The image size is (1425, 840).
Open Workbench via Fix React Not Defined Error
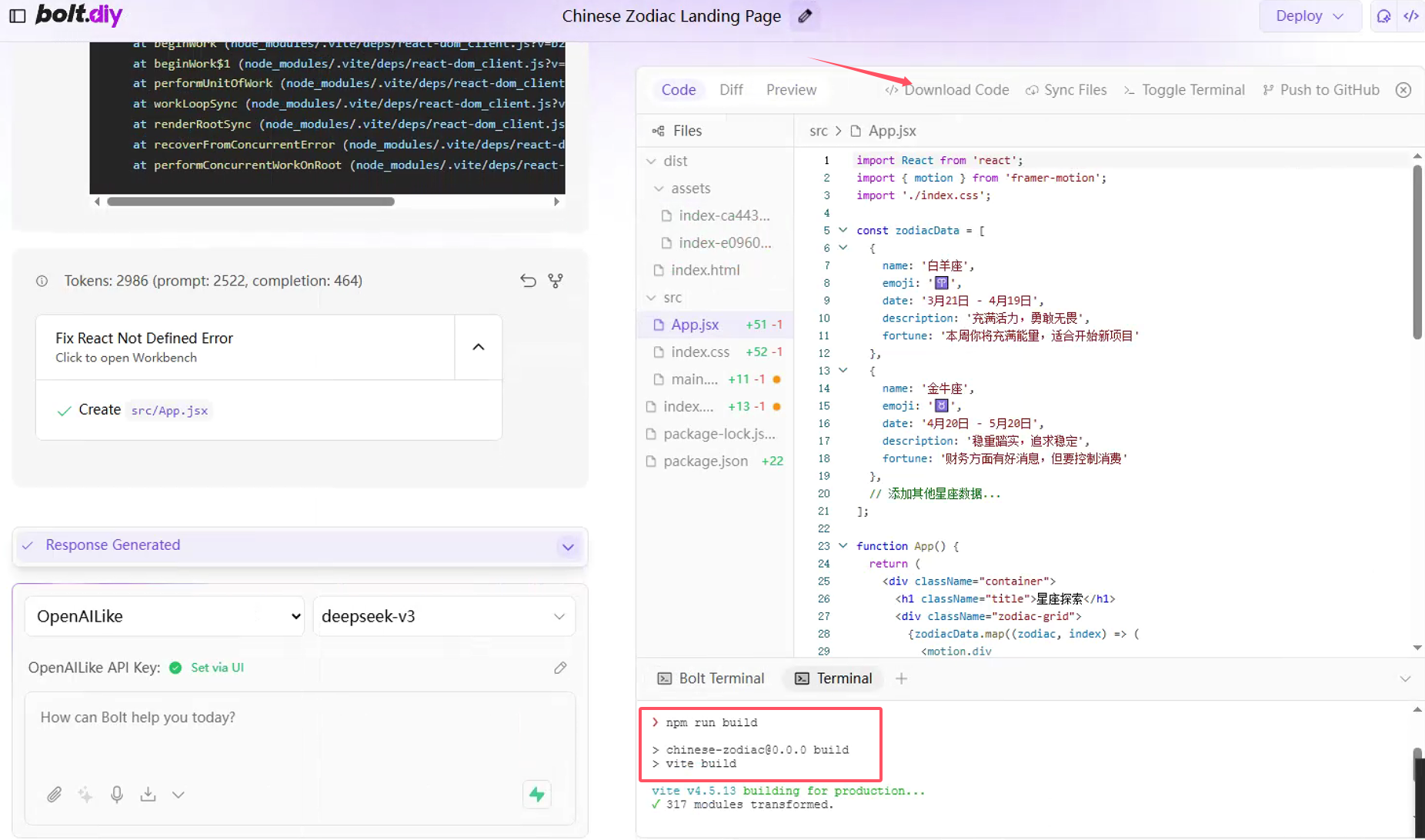click(245, 347)
